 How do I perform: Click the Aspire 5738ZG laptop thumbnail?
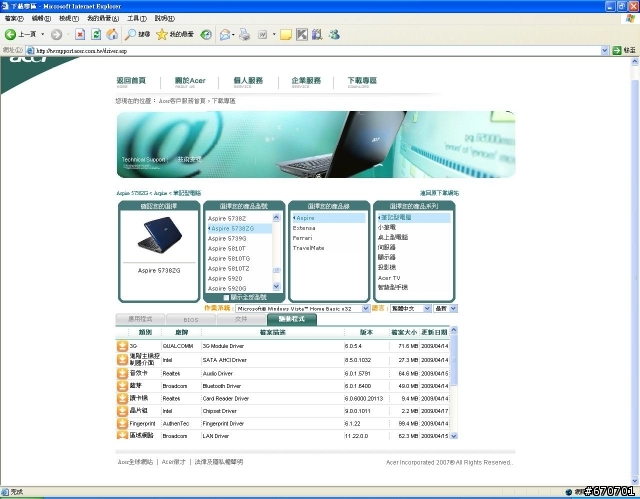pos(159,235)
